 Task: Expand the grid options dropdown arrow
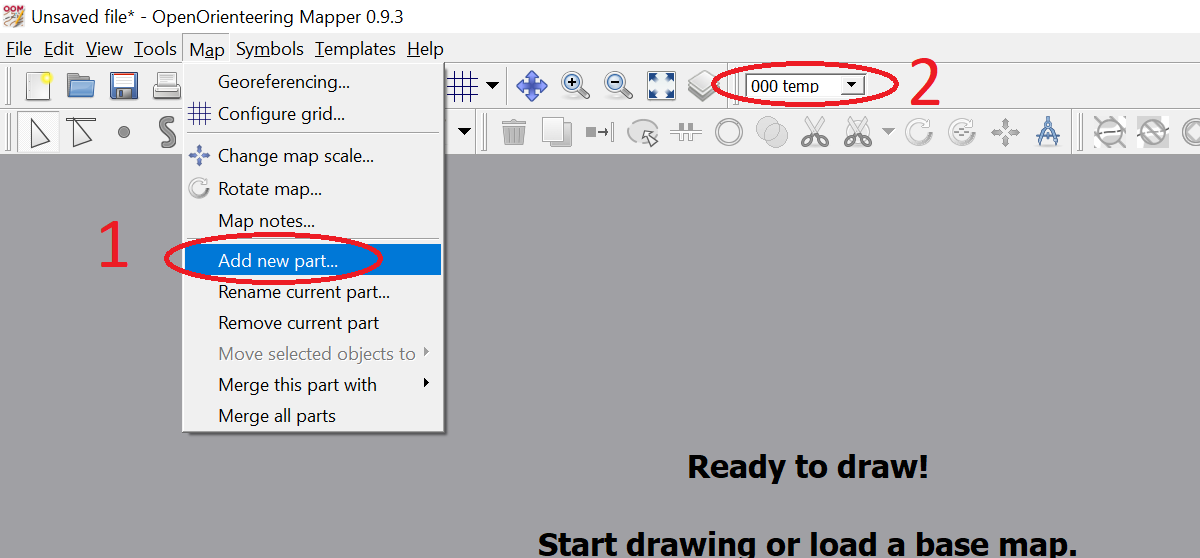(492, 86)
